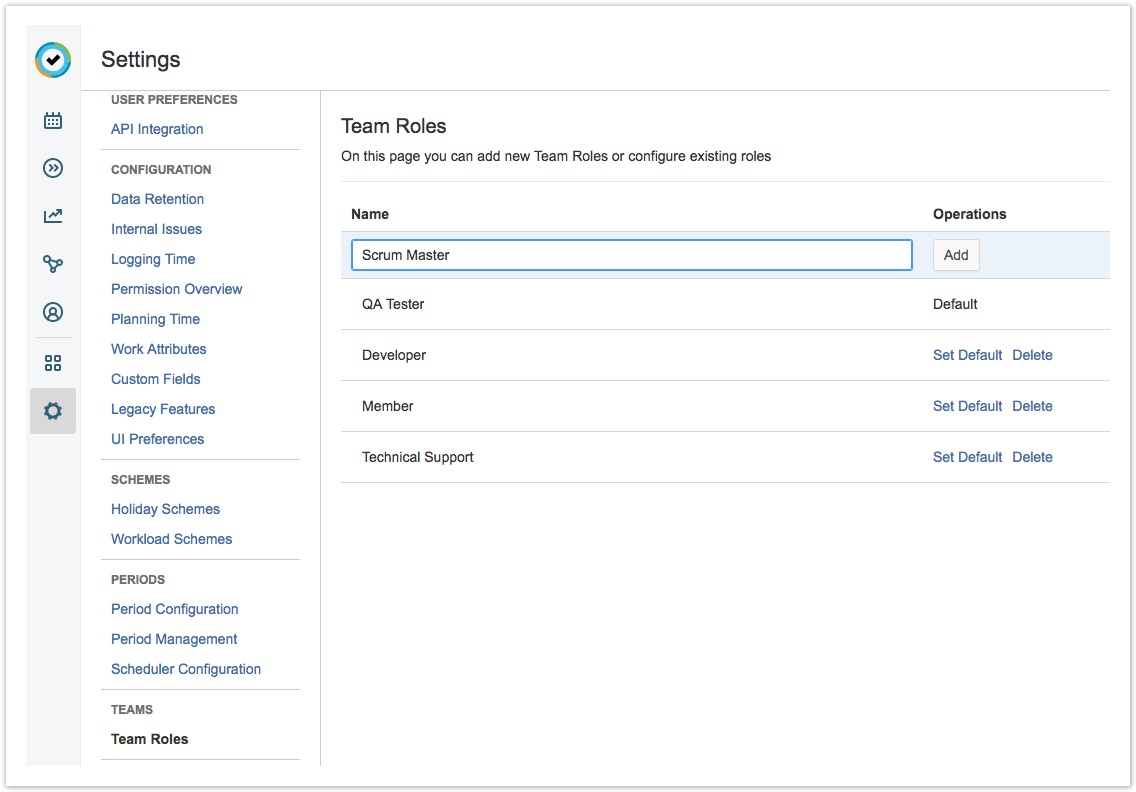
Task: Click the four-squares apps icon
Action: click(x=53, y=363)
